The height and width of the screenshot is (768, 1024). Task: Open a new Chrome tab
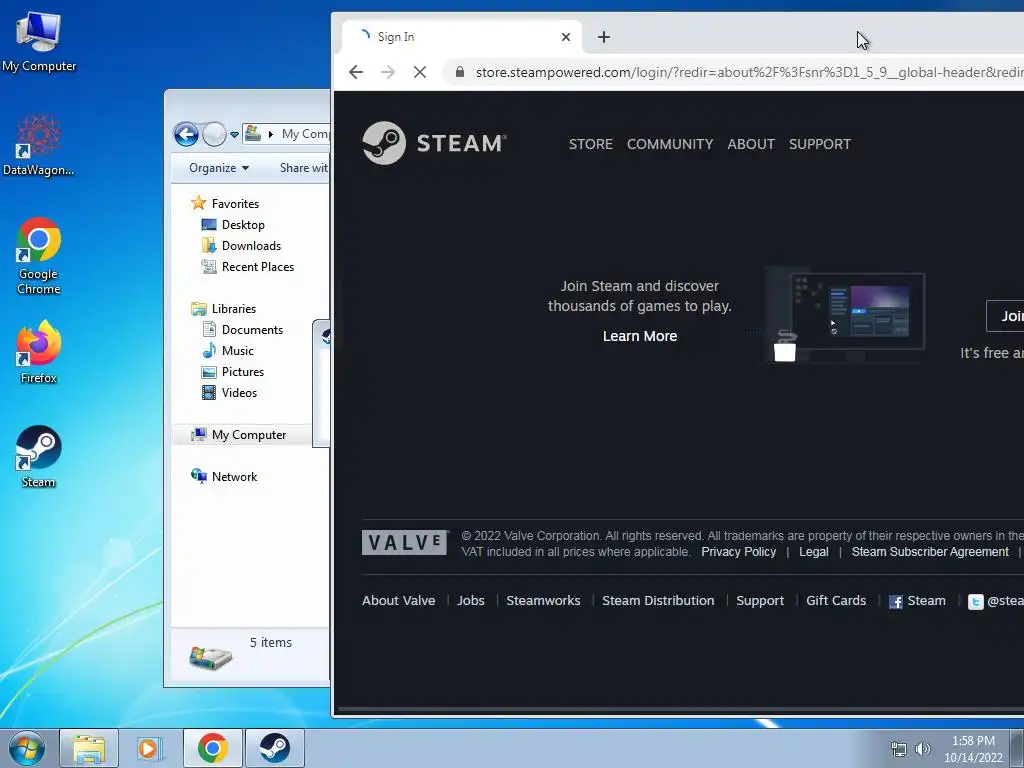pos(604,37)
